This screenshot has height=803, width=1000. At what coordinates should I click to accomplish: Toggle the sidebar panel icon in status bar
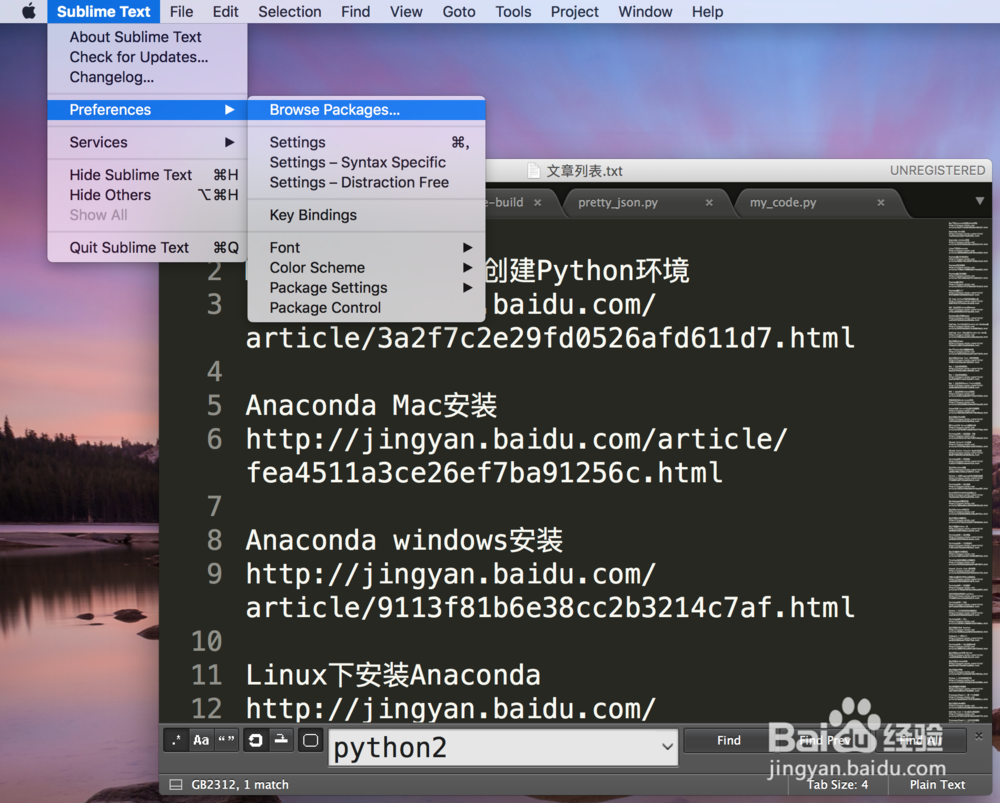tap(176, 785)
